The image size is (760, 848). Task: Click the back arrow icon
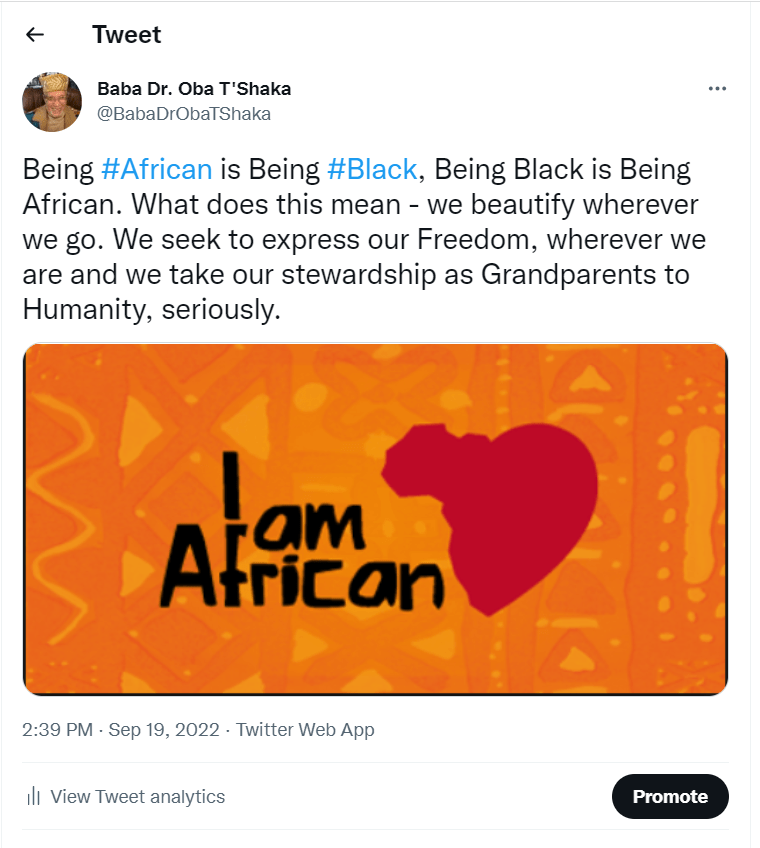coord(35,35)
